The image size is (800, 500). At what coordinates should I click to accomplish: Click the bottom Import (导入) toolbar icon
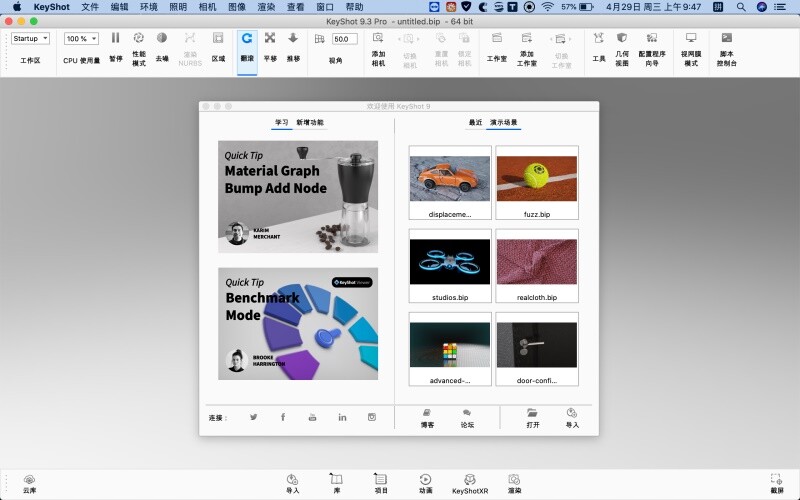292,479
